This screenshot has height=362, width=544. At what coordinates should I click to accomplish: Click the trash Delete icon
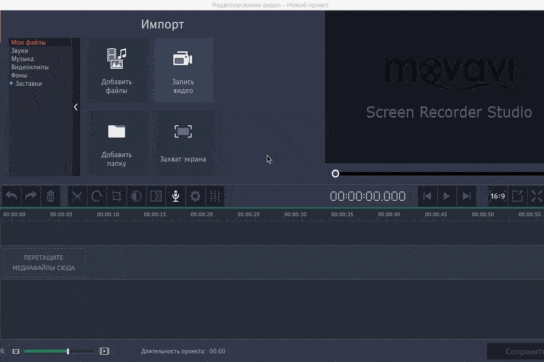[x=51, y=196]
